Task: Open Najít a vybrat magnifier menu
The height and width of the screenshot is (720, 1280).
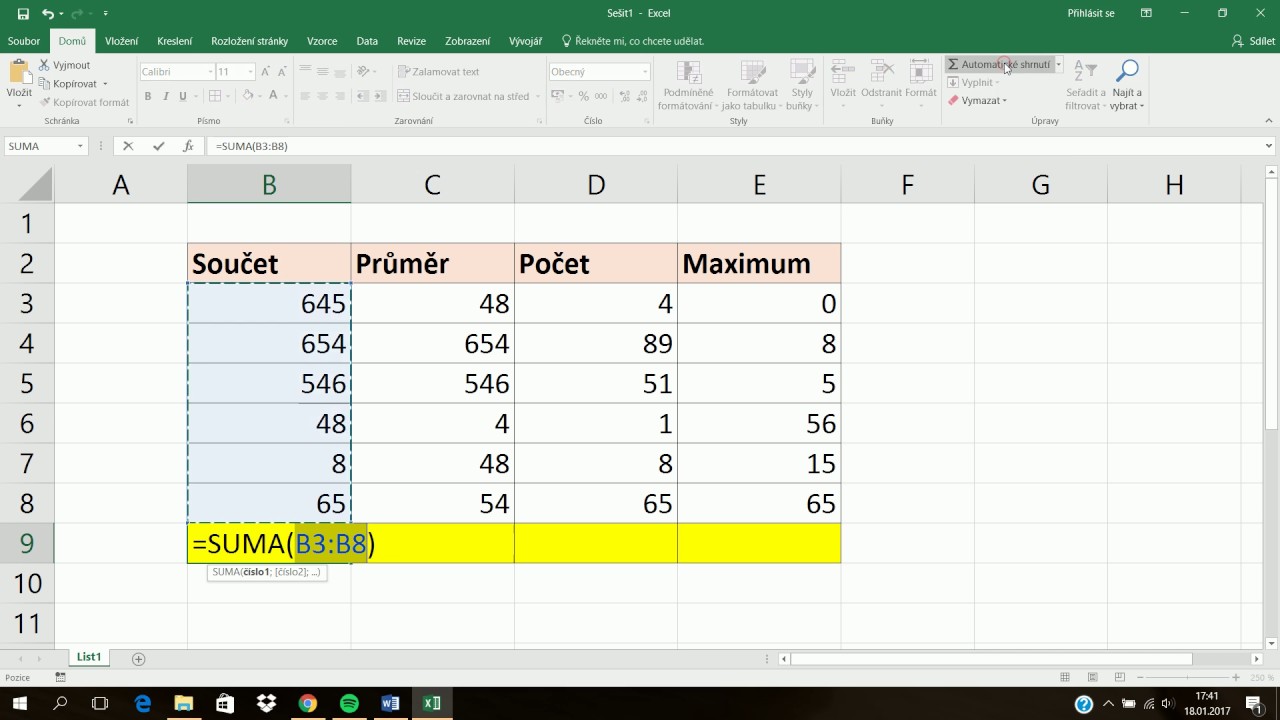Action: (1127, 85)
